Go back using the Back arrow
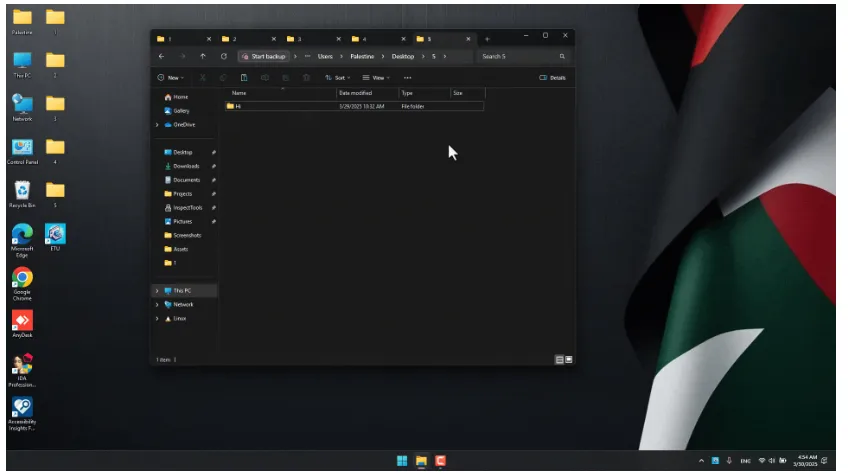 161,56
